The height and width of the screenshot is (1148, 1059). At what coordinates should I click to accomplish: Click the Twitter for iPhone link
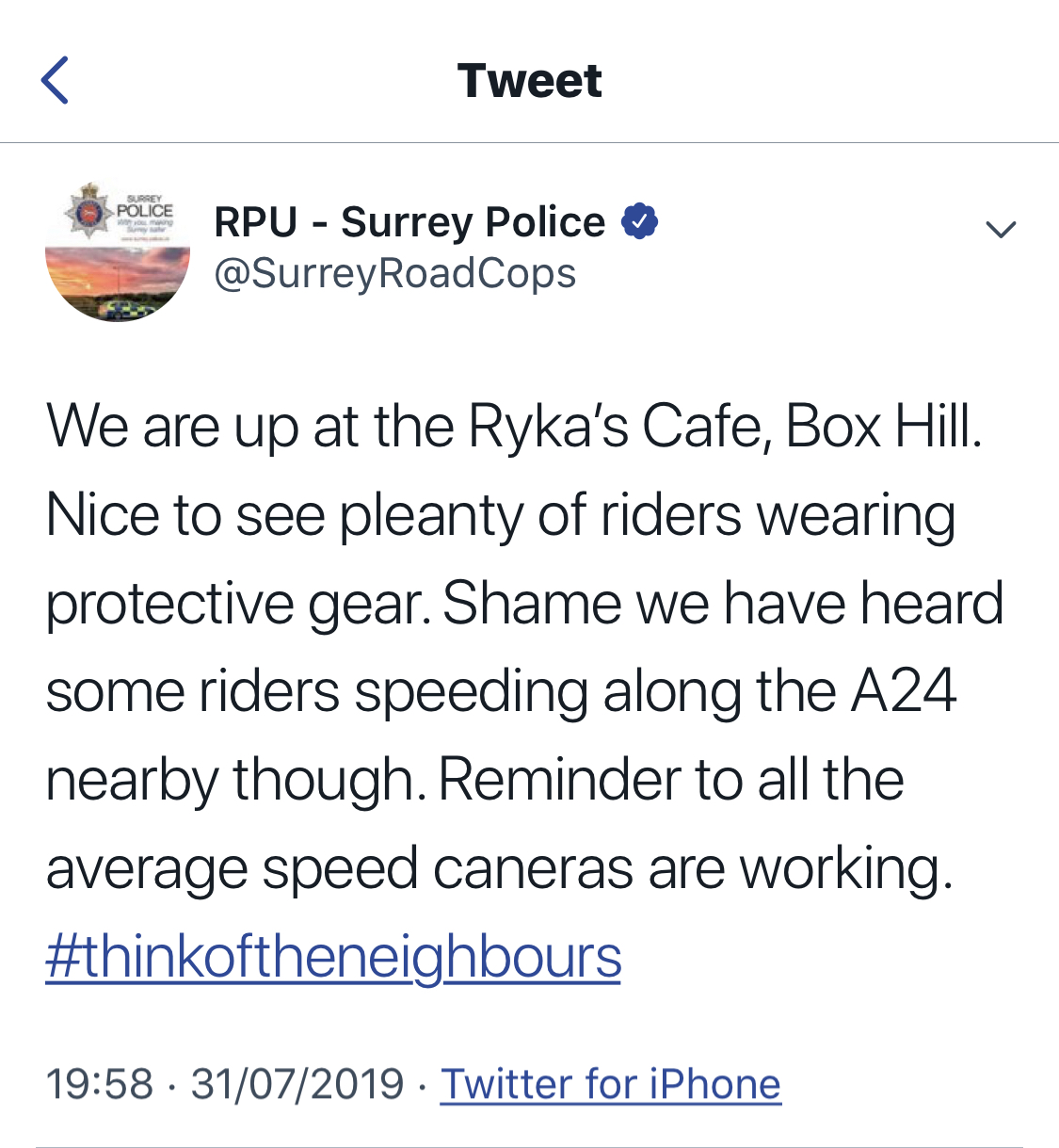coord(611,1084)
